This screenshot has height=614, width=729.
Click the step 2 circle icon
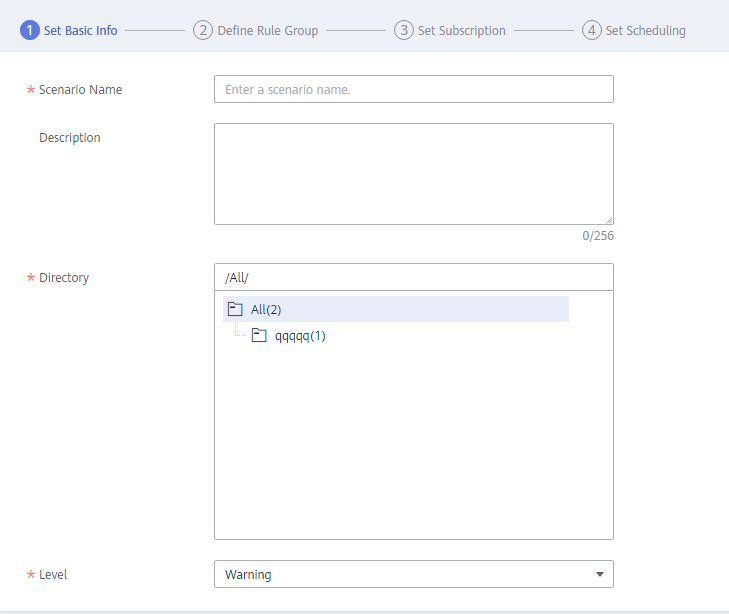(203, 30)
